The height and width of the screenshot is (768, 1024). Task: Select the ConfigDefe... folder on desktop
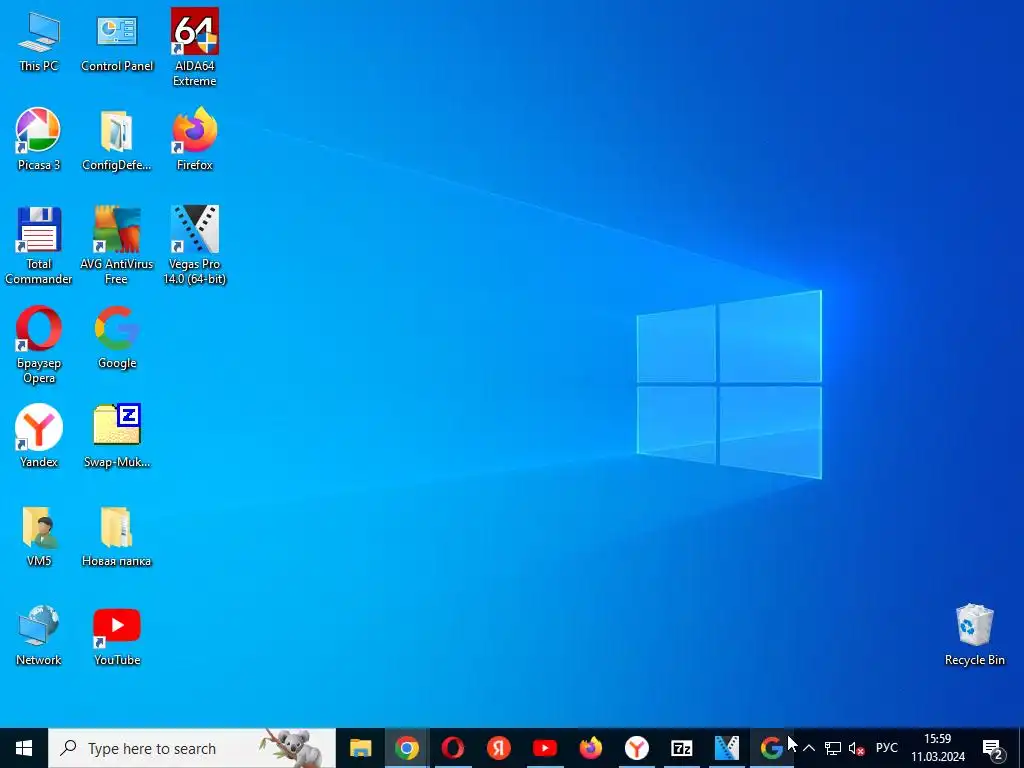[117, 139]
